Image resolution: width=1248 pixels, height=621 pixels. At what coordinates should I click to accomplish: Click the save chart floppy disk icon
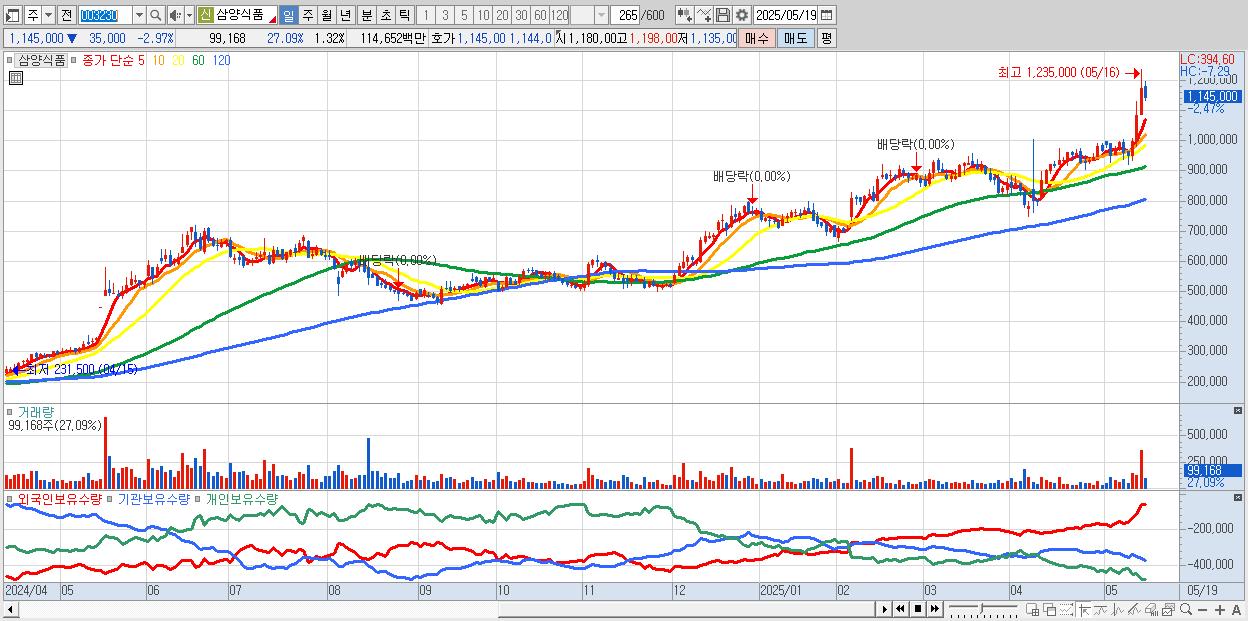(723, 15)
